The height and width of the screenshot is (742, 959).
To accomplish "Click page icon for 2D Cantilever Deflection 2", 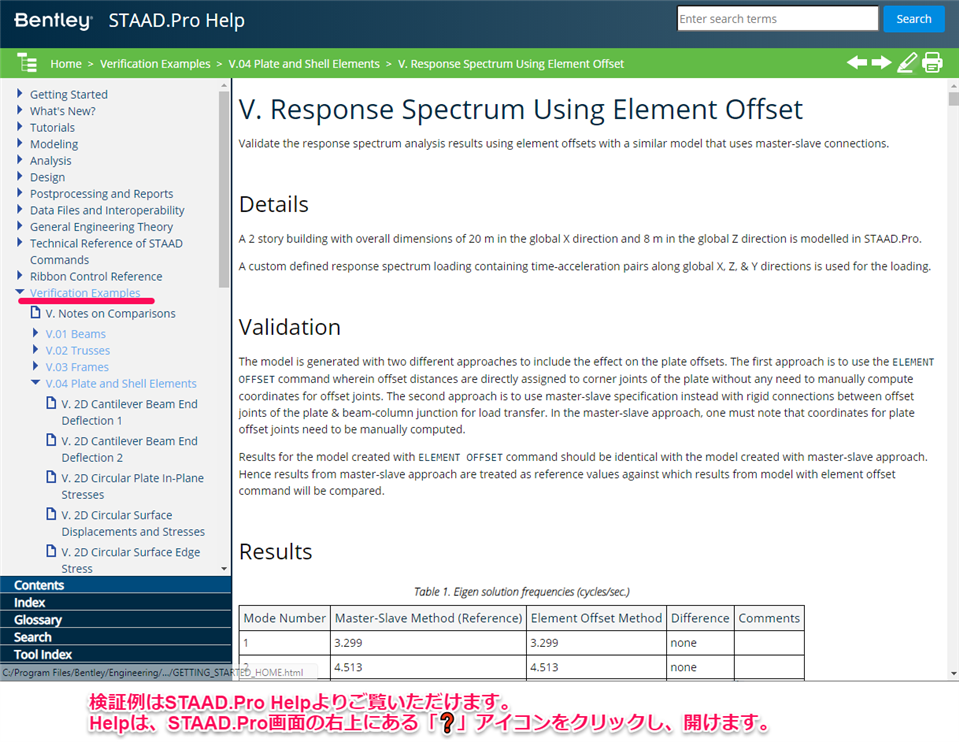I will (x=51, y=440).
